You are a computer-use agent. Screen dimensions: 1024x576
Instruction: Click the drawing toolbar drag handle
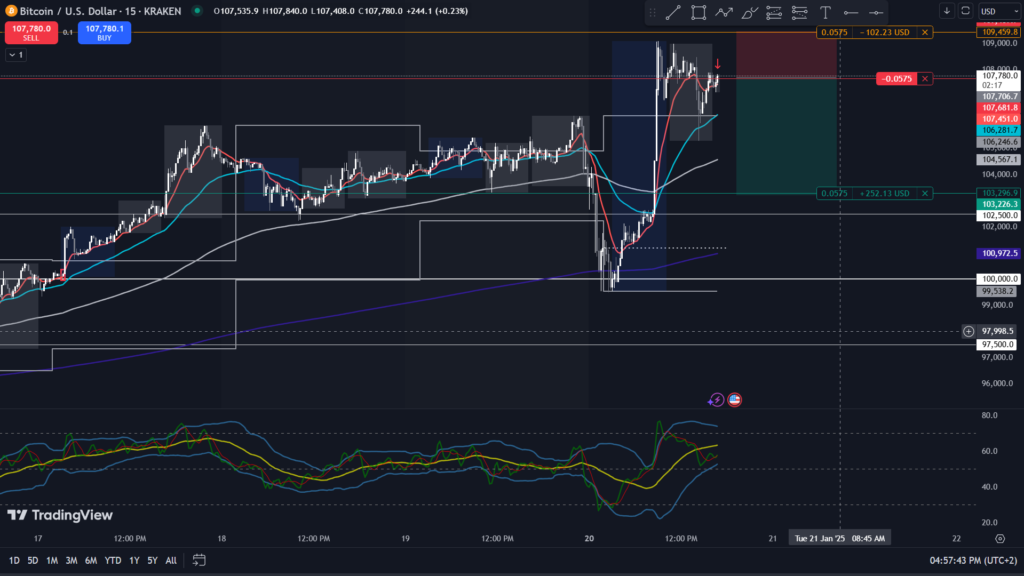tap(653, 12)
